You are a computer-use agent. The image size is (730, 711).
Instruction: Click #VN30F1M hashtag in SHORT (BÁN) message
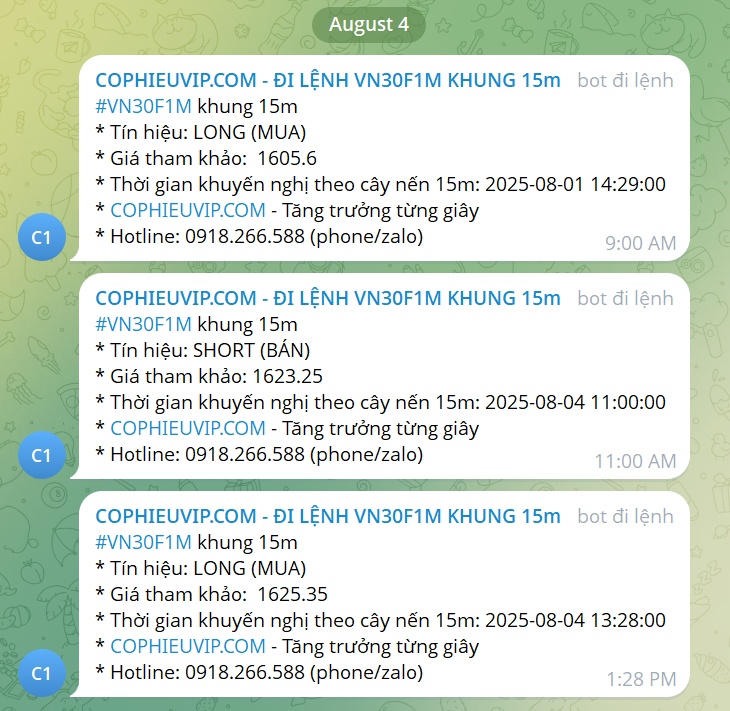point(143,325)
